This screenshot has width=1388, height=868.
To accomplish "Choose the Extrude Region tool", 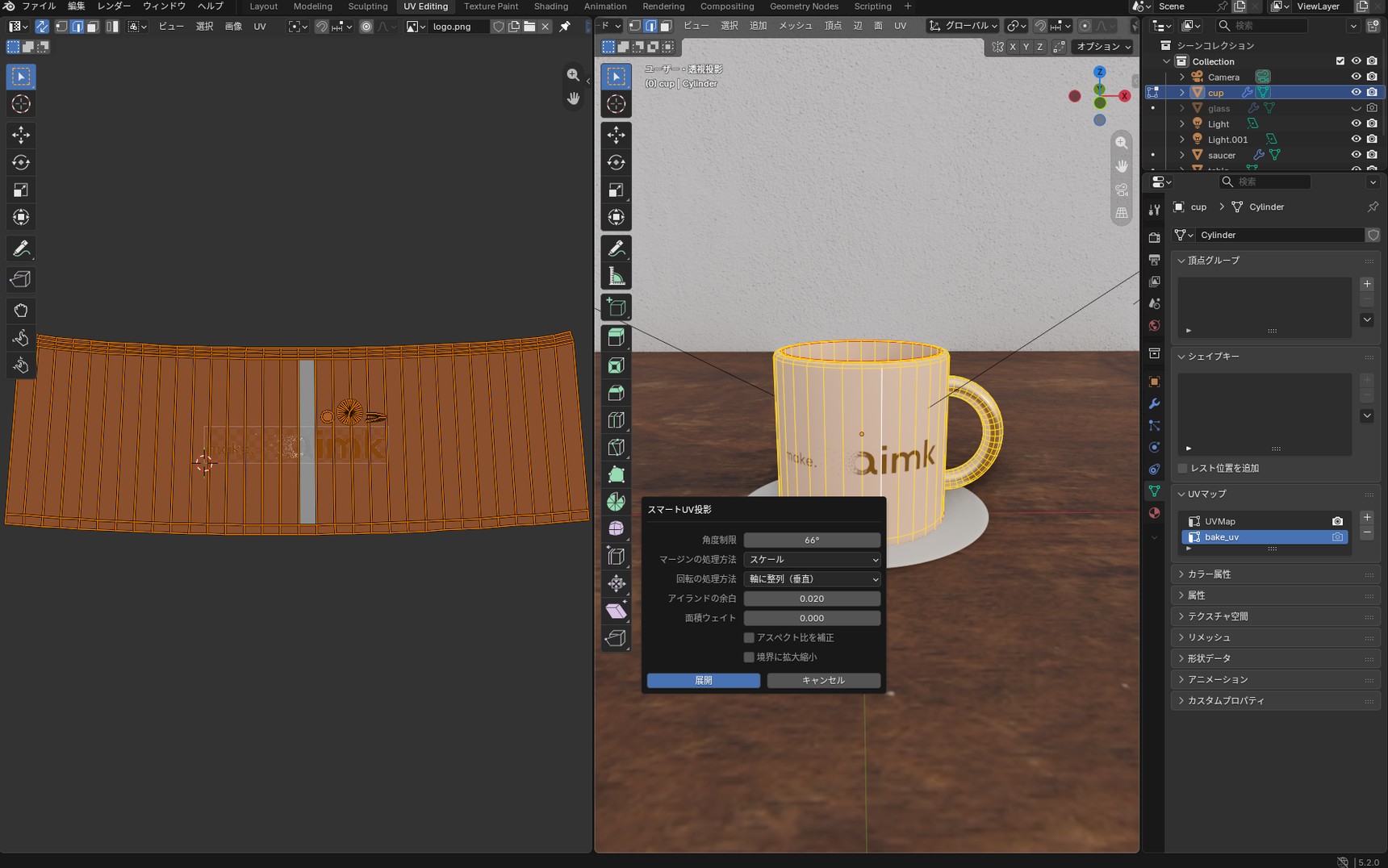I will pos(617,337).
